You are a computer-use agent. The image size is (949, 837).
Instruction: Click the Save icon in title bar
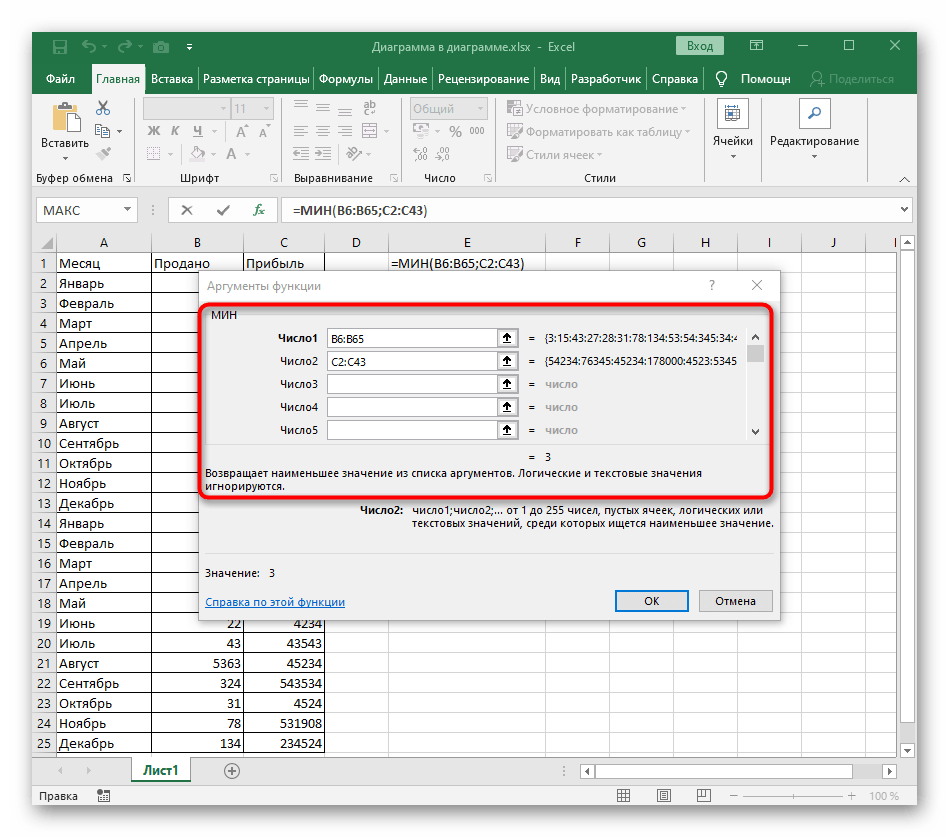(60, 47)
